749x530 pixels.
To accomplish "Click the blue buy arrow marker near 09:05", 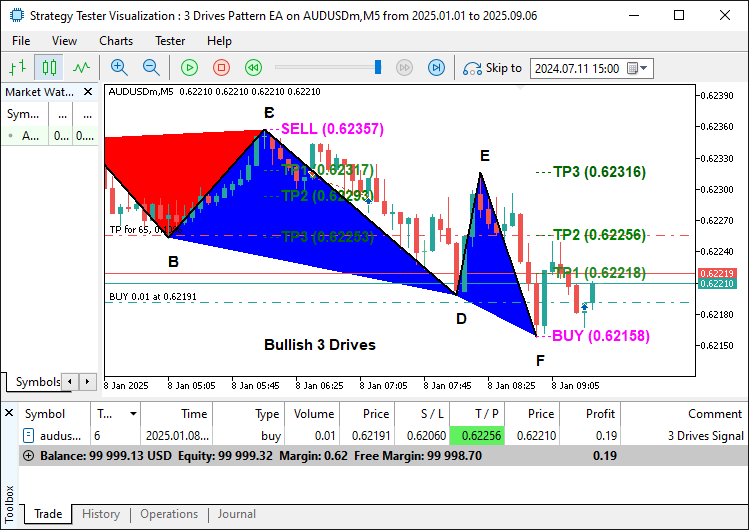I will click(x=584, y=307).
